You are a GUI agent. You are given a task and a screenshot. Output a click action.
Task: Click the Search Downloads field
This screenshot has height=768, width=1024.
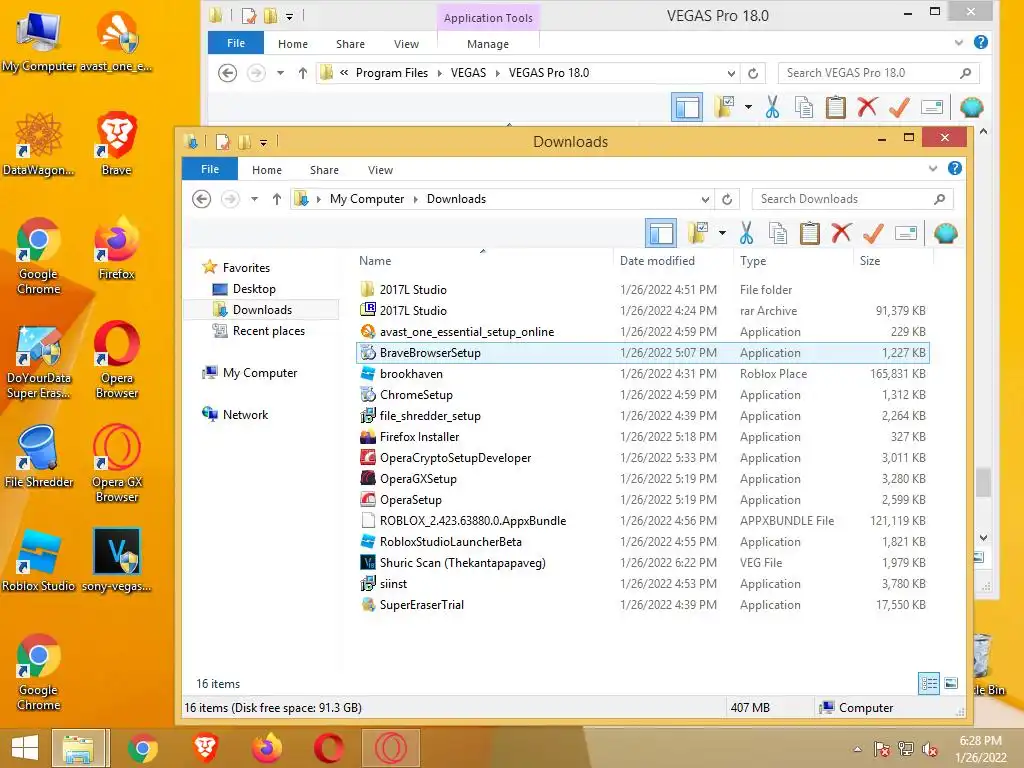(852, 199)
